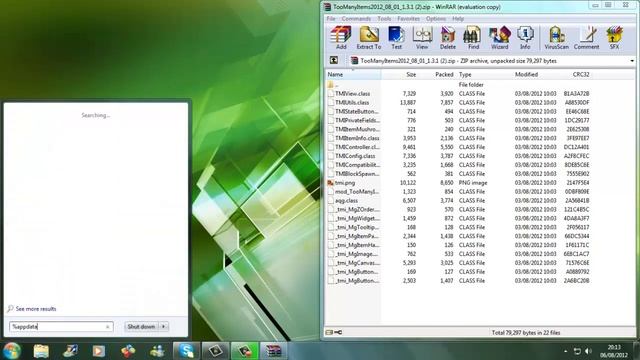
Task: Click the SFX toolbar icon
Action: (x=614, y=38)
